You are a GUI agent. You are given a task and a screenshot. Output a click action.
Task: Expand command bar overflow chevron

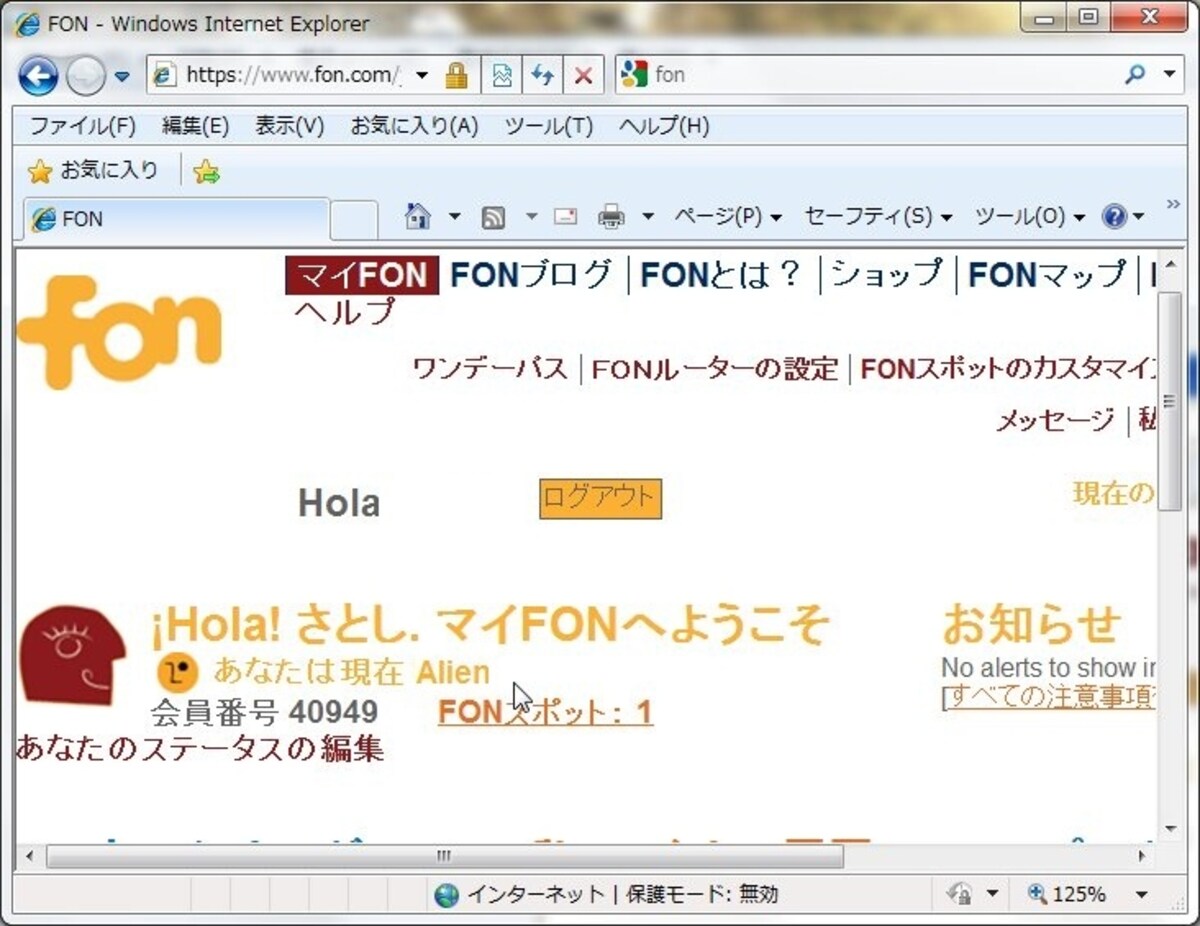[x=1173, y=205]
